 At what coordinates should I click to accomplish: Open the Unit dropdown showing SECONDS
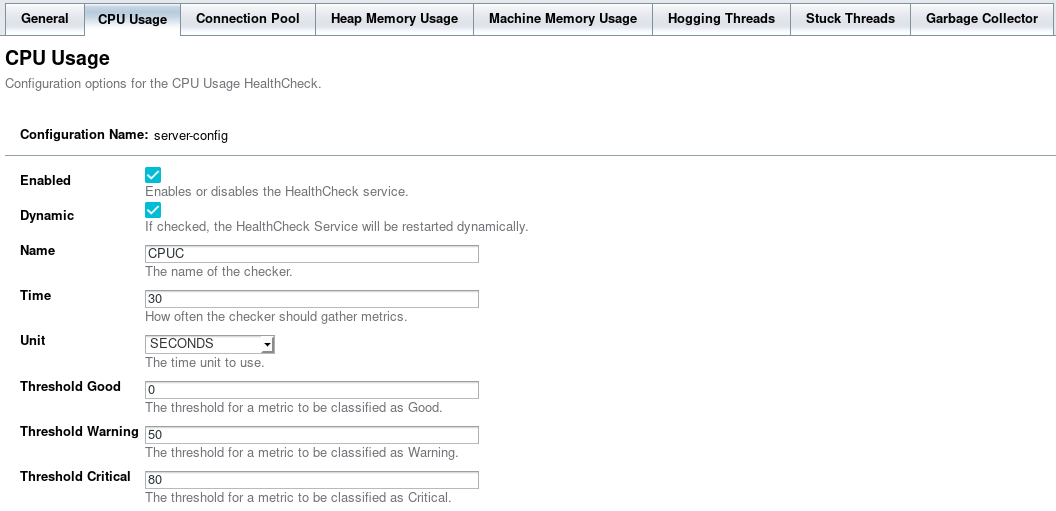(x=209, y=344)
